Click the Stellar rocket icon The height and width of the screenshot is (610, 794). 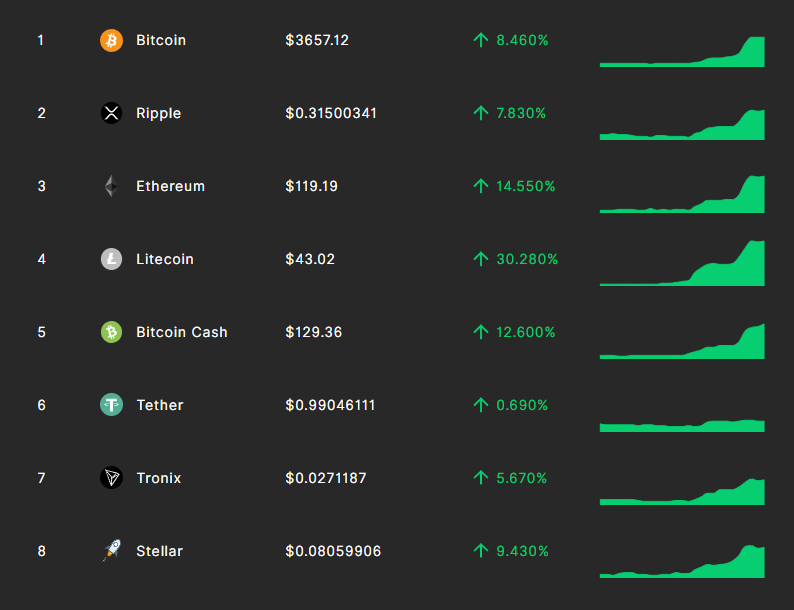111,550
